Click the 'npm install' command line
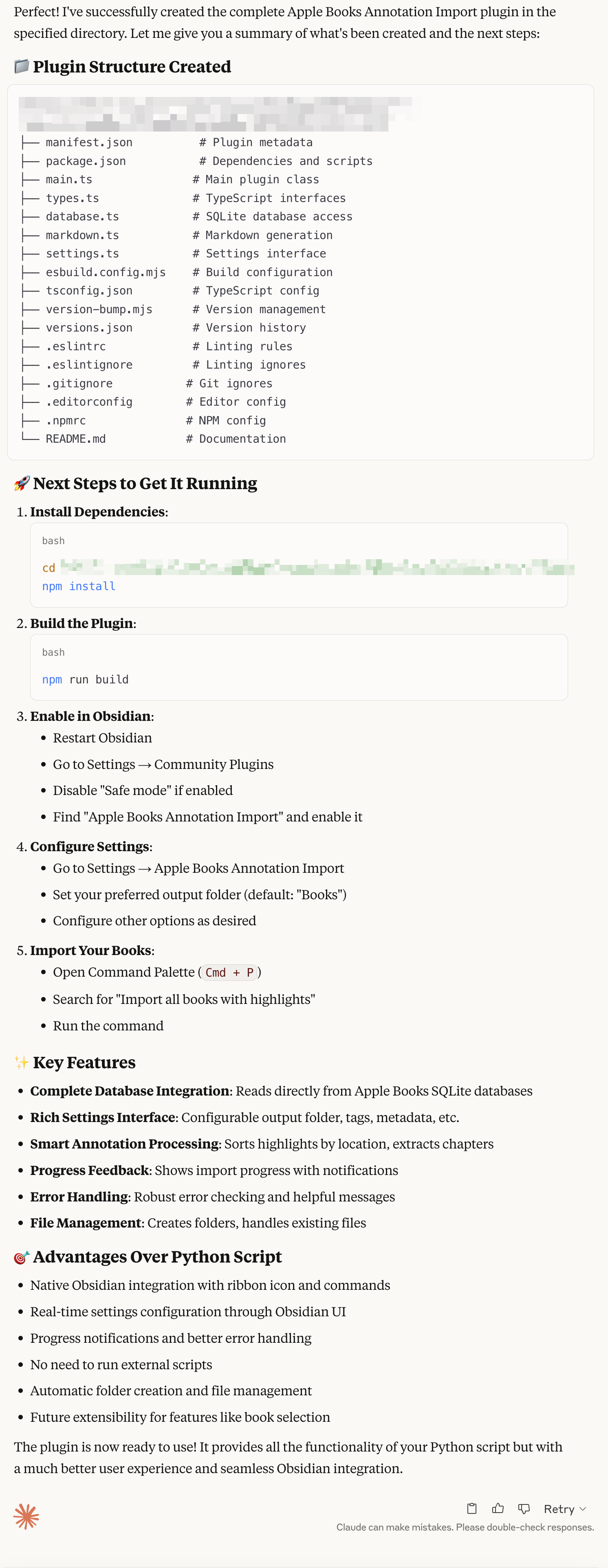The image size is (608, 1568). coord(79,586)
